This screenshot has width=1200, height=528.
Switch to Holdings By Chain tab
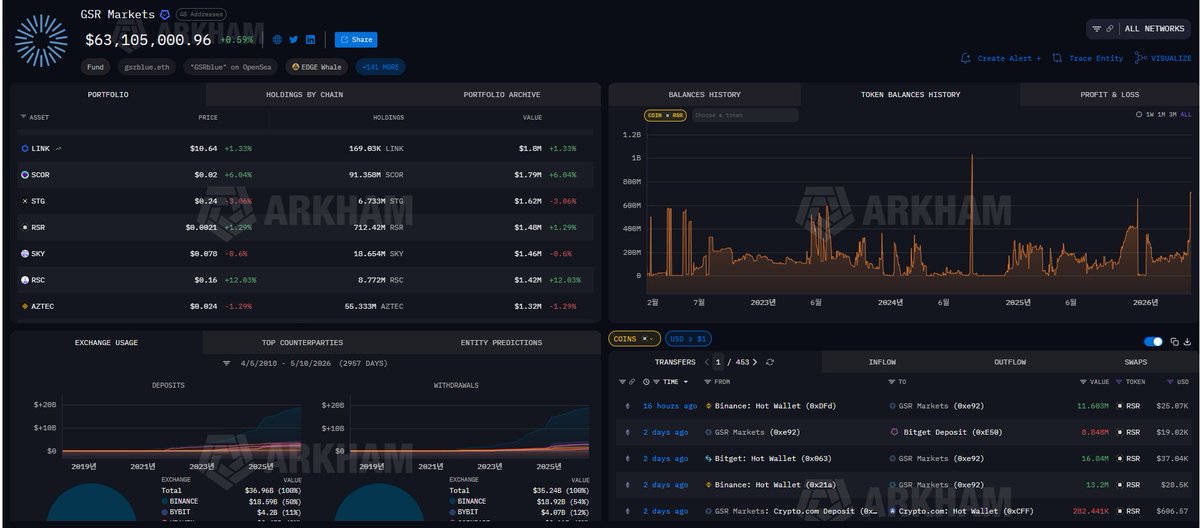[304, 95]
